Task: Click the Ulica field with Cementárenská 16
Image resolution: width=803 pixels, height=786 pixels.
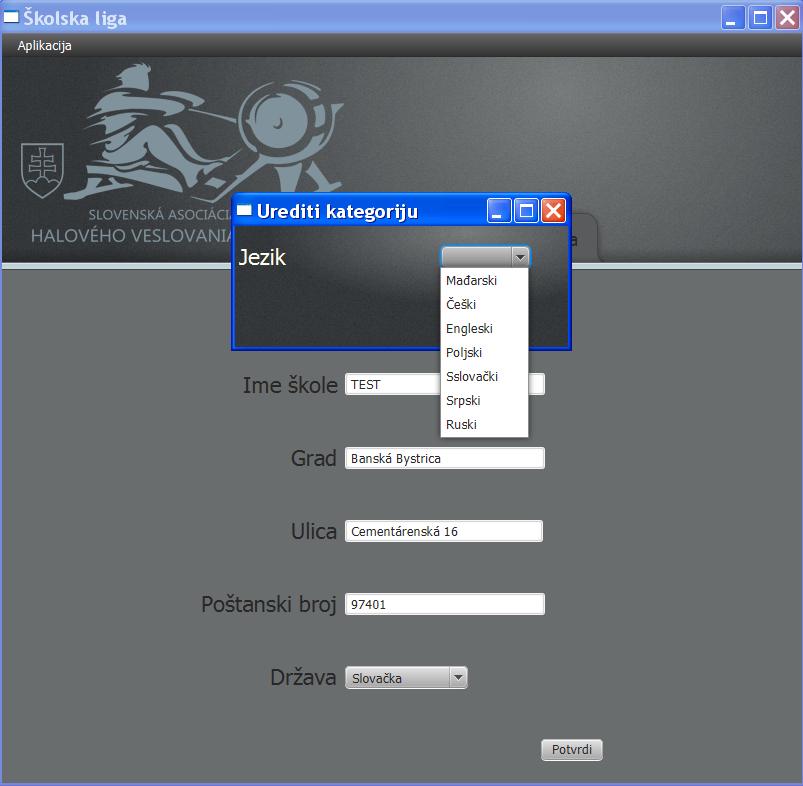Action: tap(443, 532)
